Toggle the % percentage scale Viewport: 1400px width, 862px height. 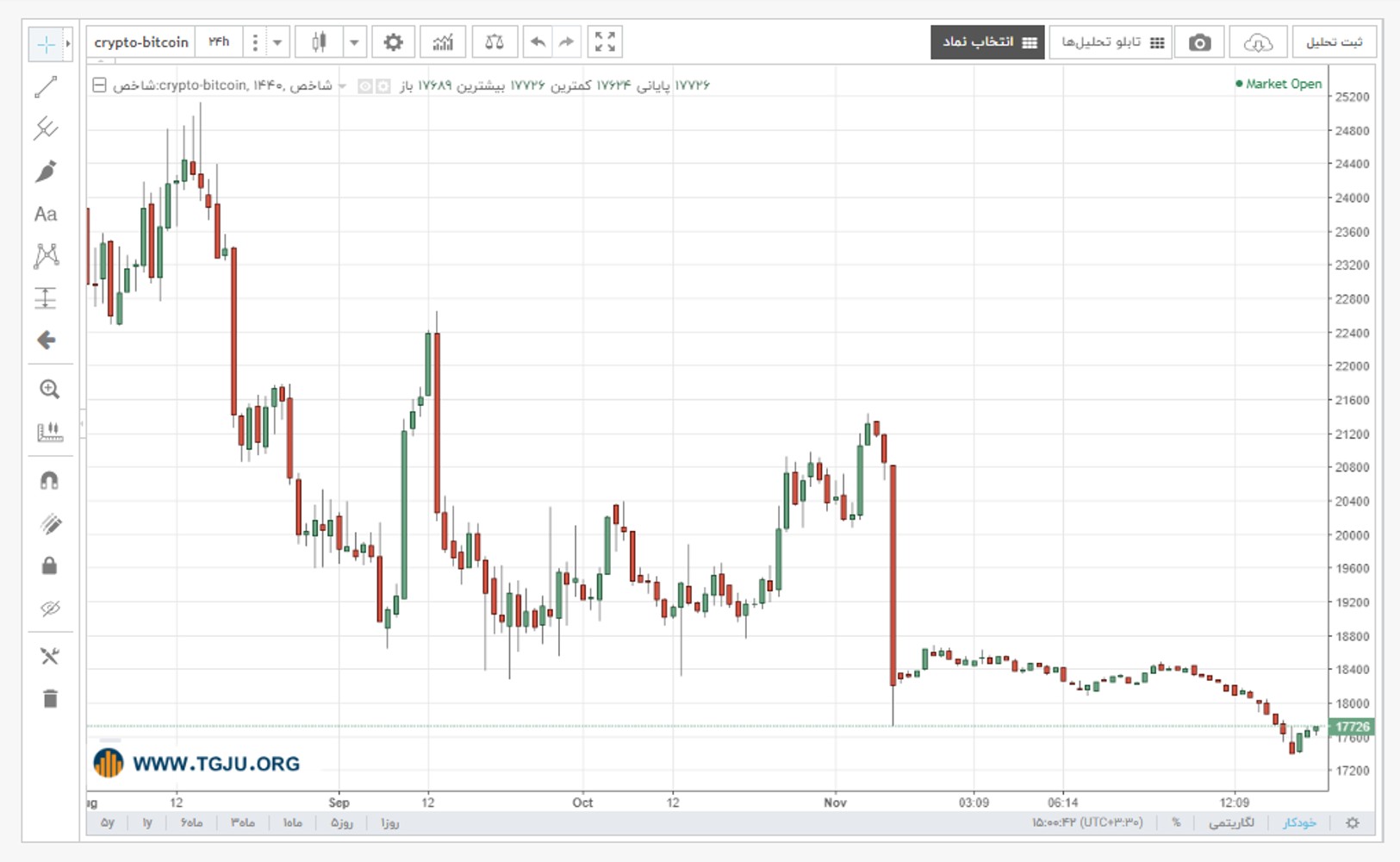pyautogui.click(x=1176, y=823)
